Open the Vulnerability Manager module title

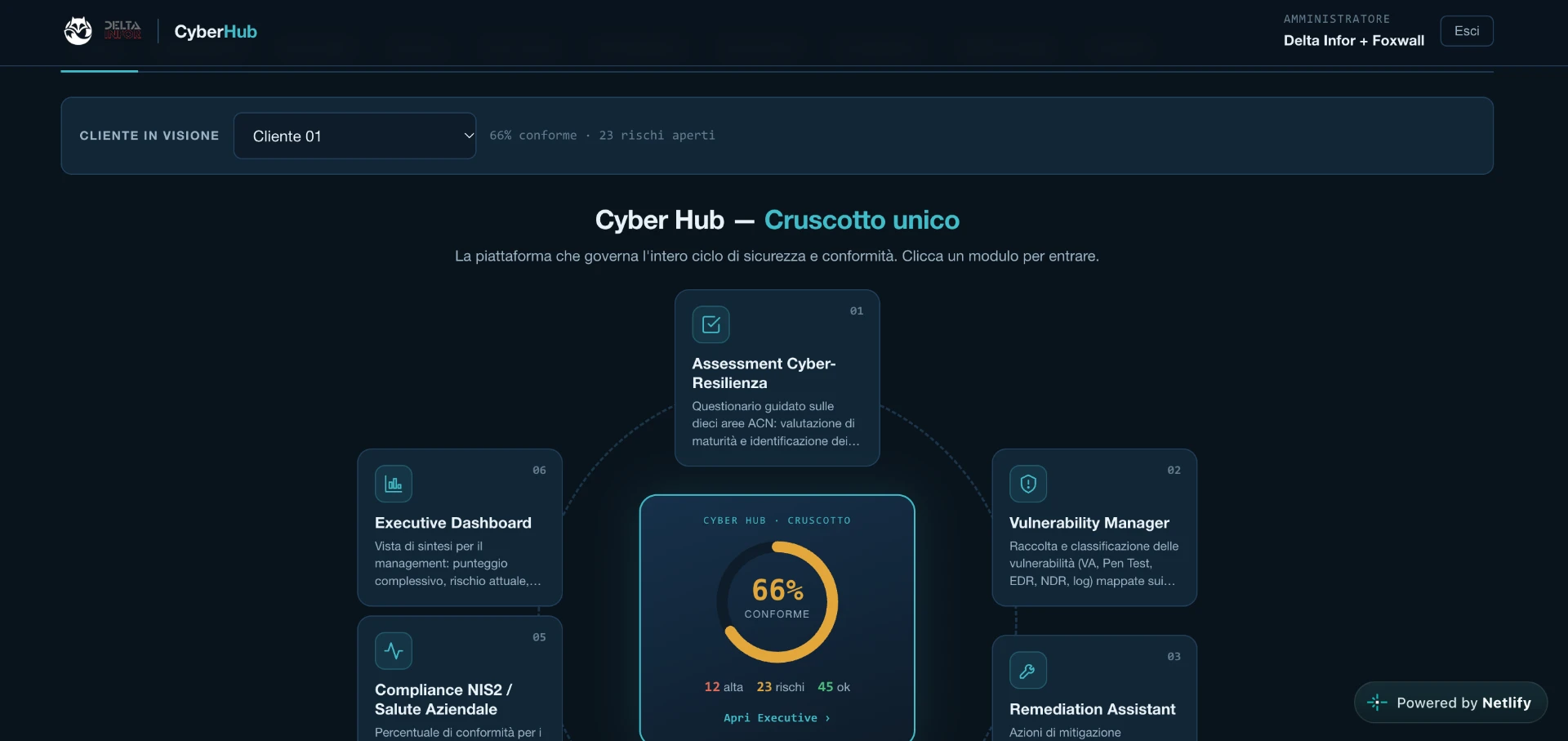[1089, 523]
